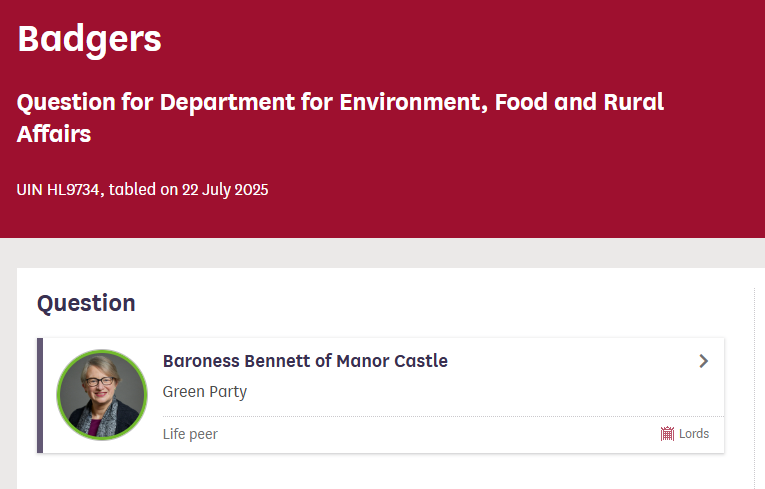This screenshot has width=765, height=489.
Task: Click the "Green Party" party label
Action: [204, 392]
